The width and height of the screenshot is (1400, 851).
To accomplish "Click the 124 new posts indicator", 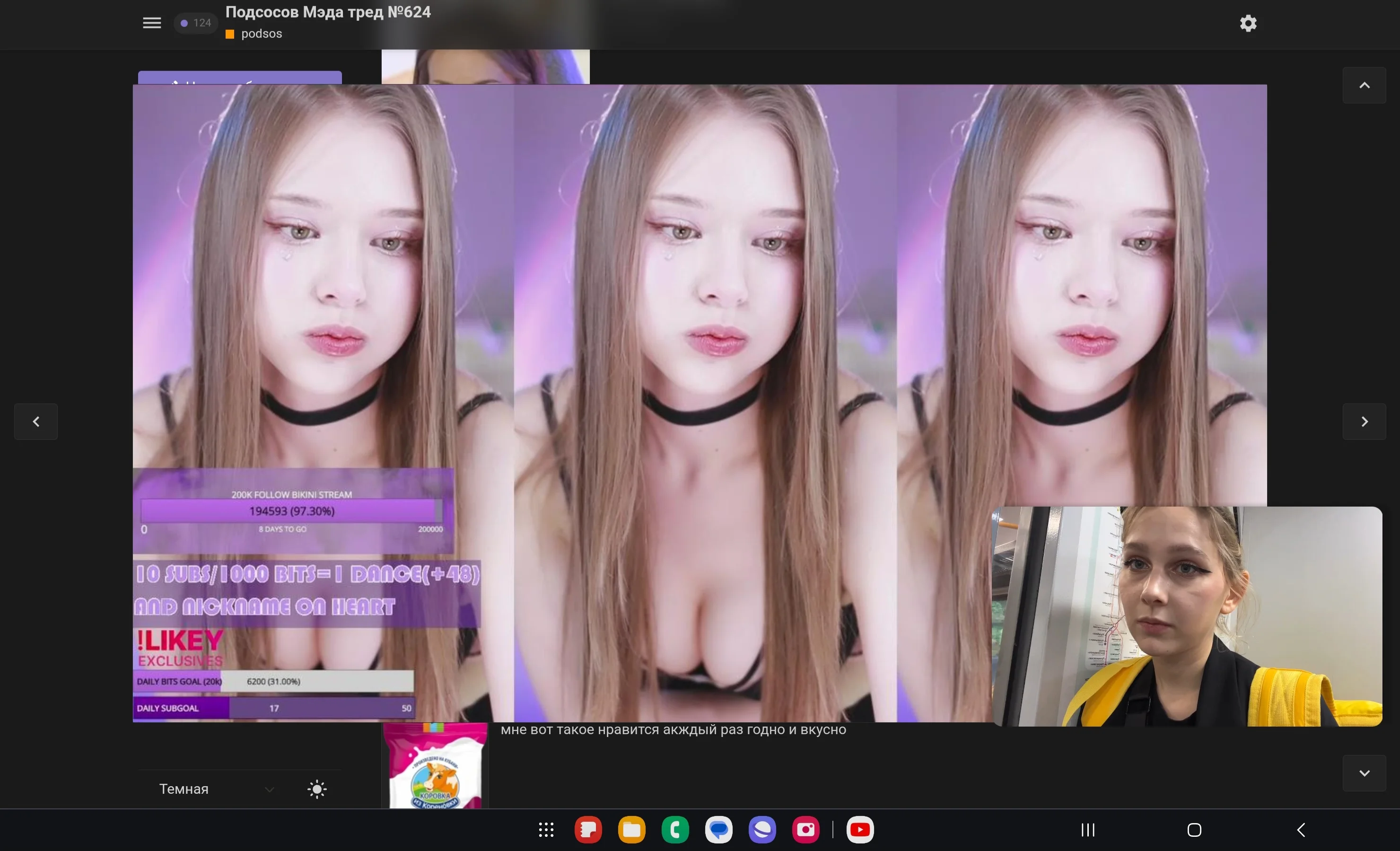I will pyautogui.click(x=196, y=23).
